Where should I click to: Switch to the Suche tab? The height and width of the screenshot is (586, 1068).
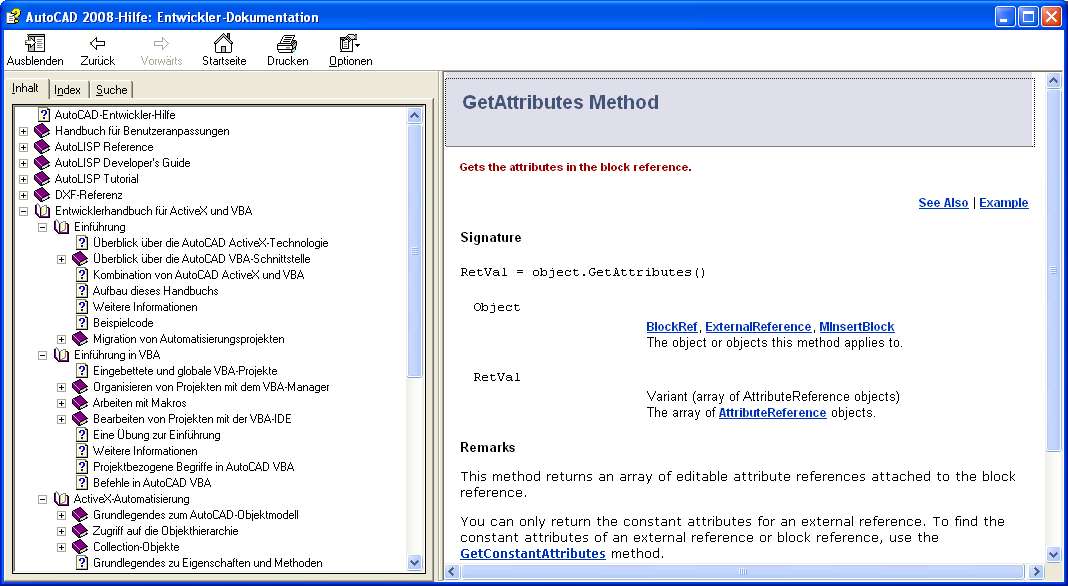point(111,90)
